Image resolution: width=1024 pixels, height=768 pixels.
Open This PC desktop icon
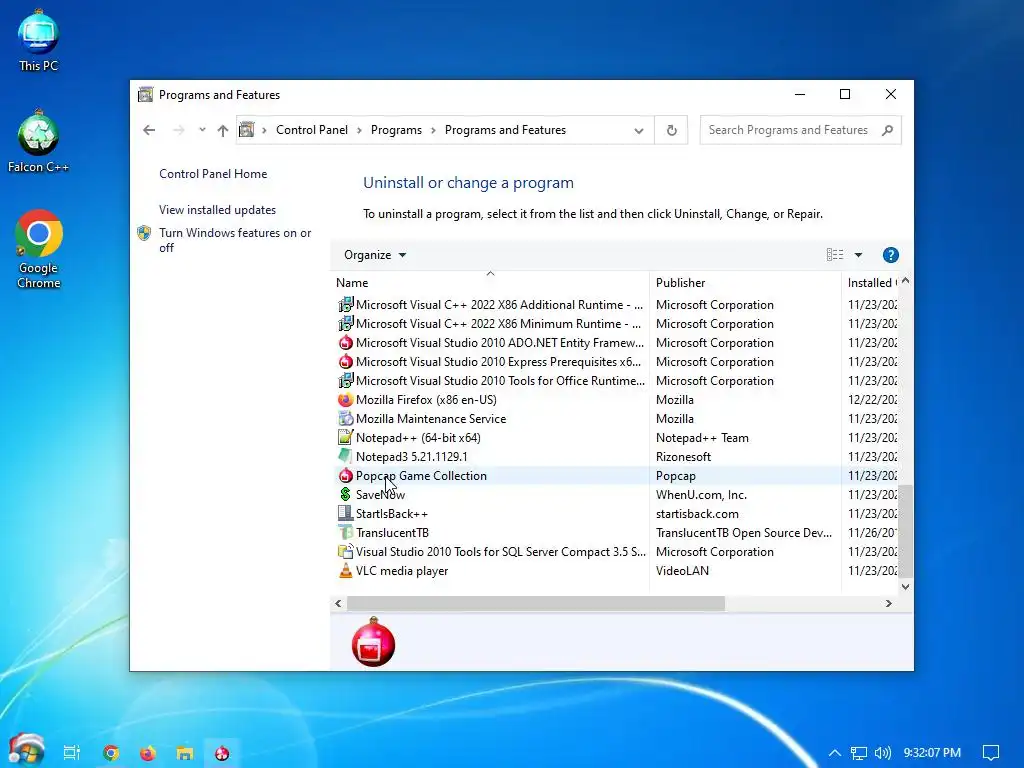[38, 40]
